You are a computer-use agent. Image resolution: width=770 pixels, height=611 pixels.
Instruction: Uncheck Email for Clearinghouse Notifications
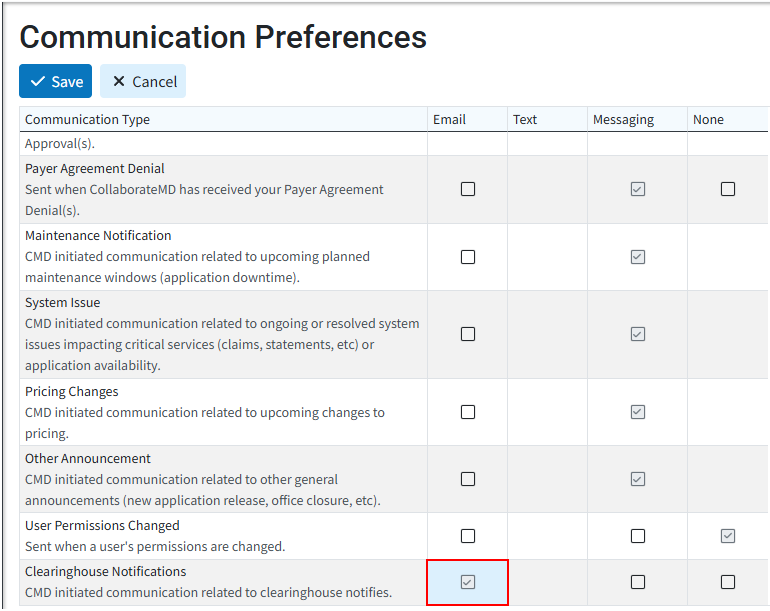[x=468, y=582]
